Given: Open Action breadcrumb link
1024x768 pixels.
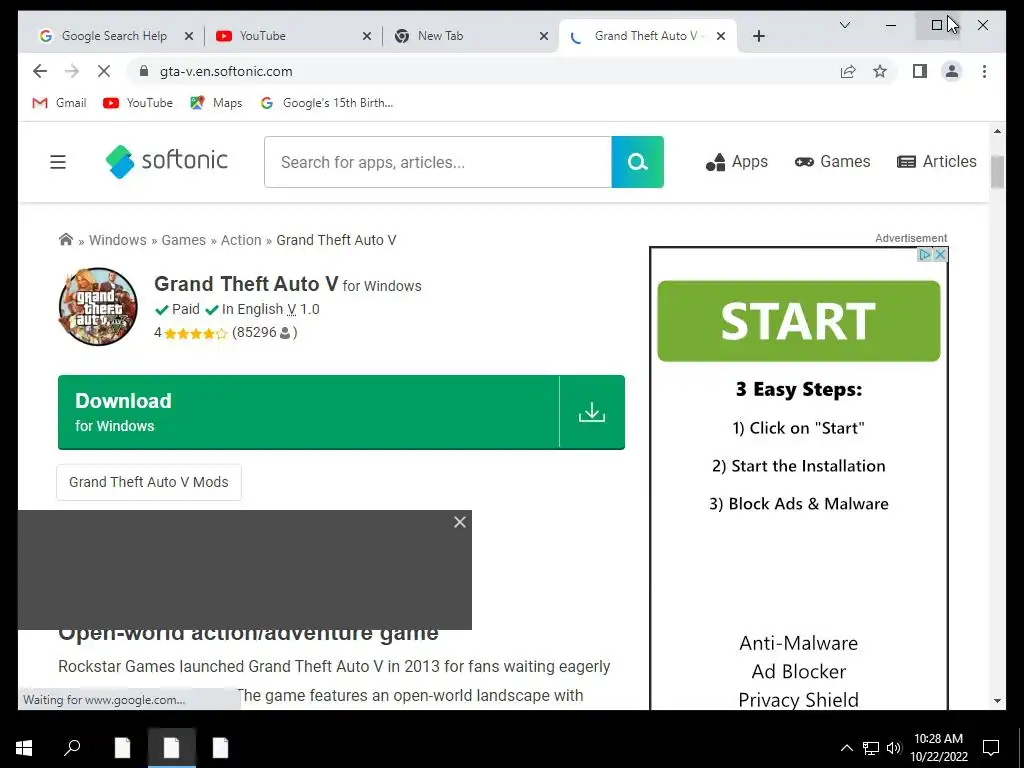Looking at the screenshot, I should tap(241, 240).
